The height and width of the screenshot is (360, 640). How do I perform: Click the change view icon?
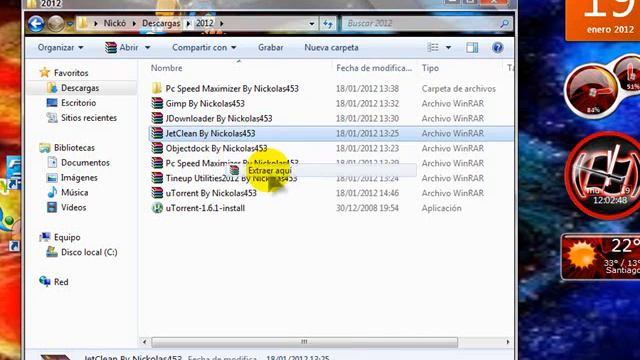click(x=433, y=48)
